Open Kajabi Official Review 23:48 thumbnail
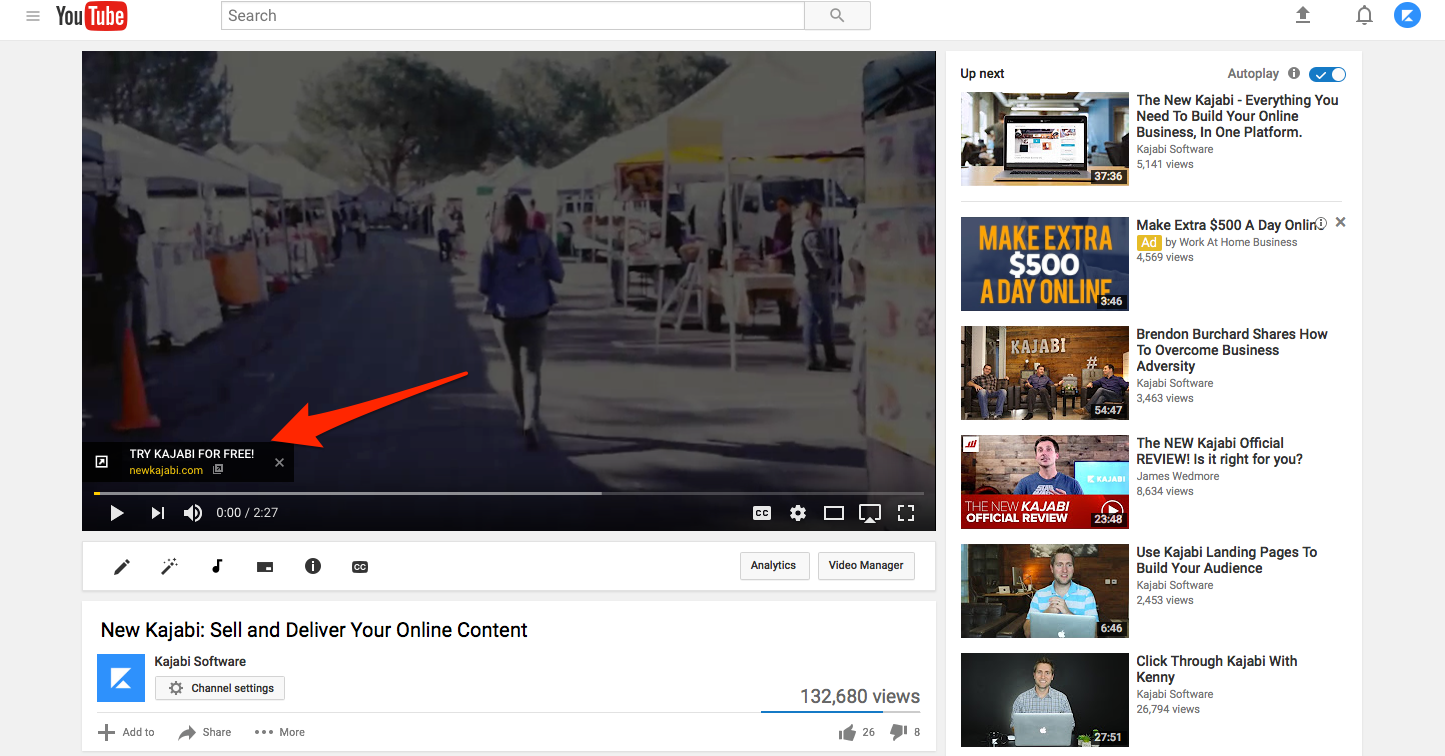 click(x=1045, y=482)
